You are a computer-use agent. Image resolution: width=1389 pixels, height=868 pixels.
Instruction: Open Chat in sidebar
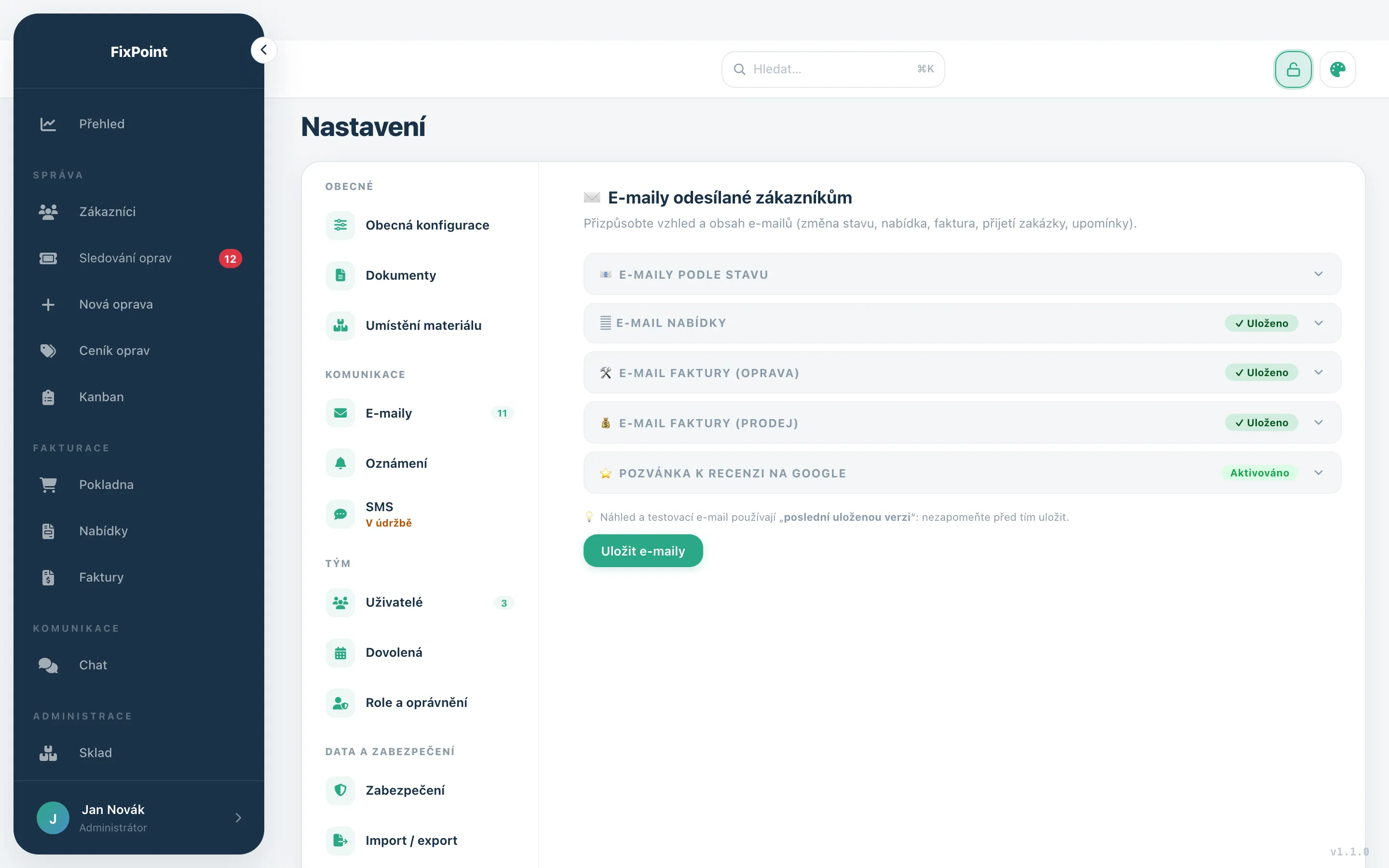point(139,665)
